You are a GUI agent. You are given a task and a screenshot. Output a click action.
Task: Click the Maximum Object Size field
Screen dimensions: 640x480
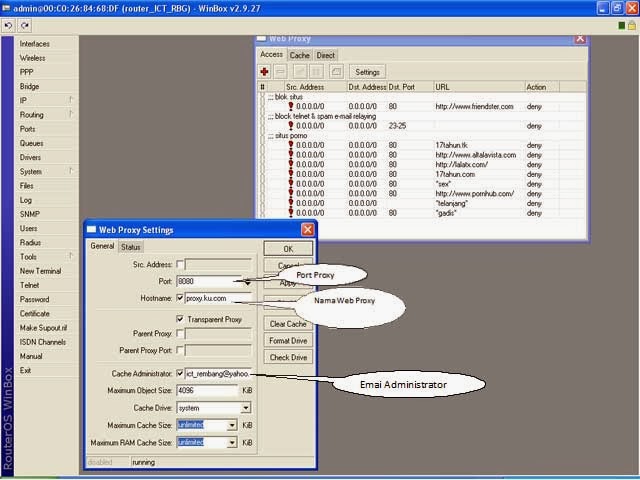(x=207, y=391)
